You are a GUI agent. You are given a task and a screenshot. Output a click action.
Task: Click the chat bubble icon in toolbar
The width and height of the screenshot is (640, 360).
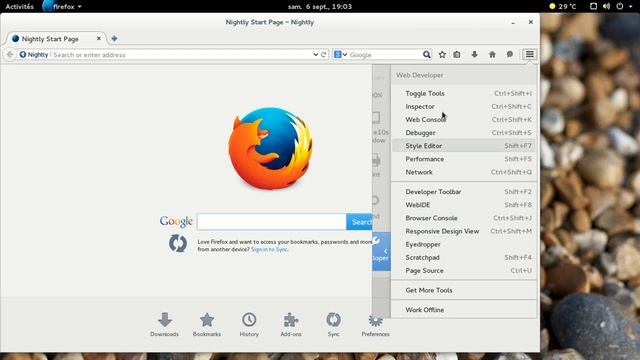click(510, 54)
